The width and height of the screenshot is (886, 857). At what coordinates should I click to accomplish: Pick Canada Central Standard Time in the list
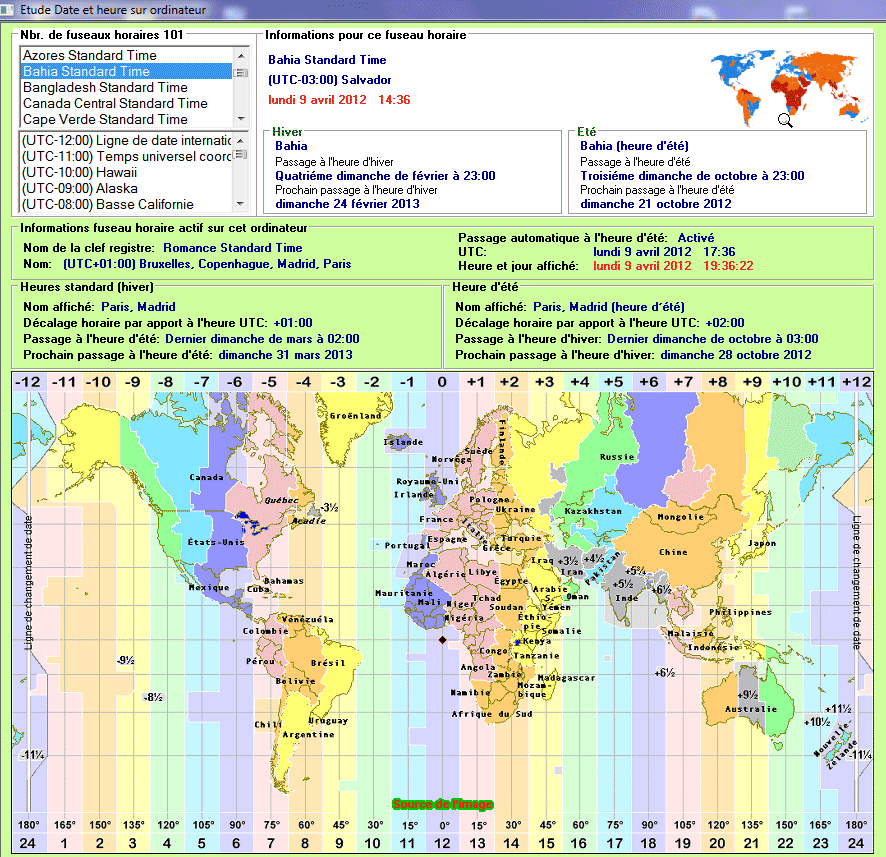(127, 103)
